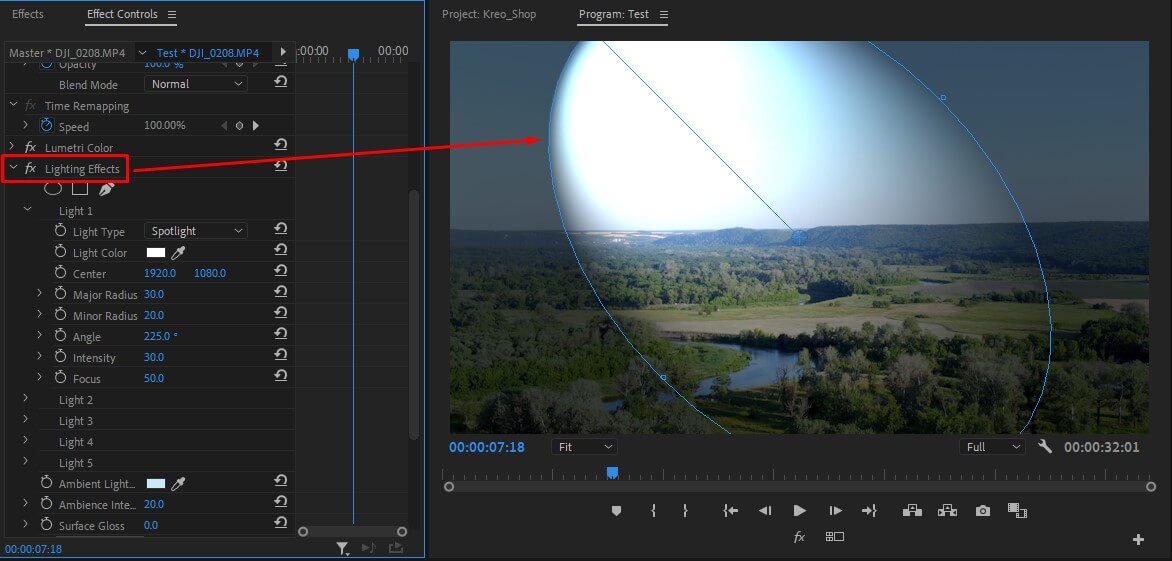Image resolution: width=1172 pixels, height=561 pixels.
Task: Click the Program monitor playhead marker
Action: (612, 472)
